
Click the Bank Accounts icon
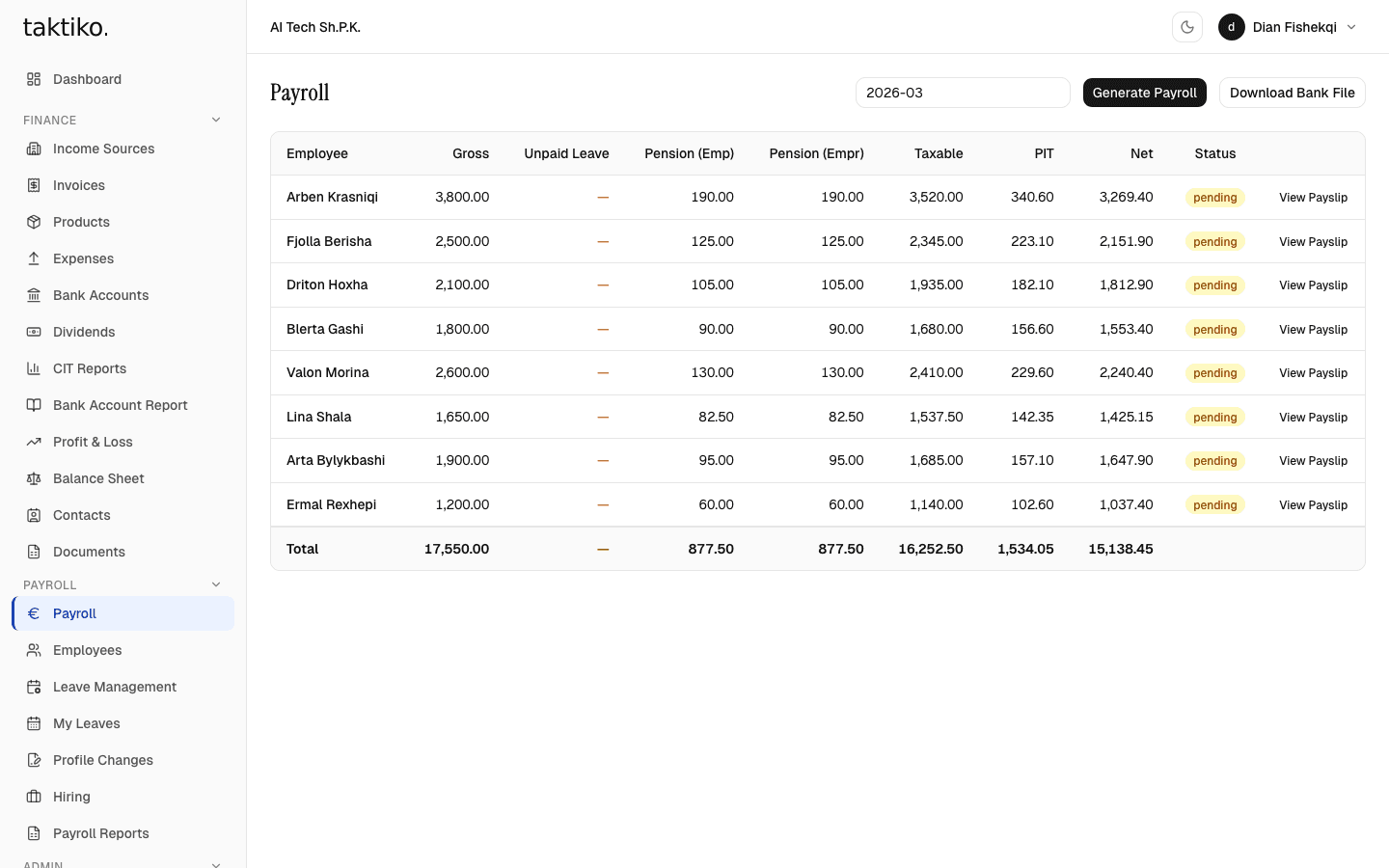pyautogui.click(x=35, y=295)
